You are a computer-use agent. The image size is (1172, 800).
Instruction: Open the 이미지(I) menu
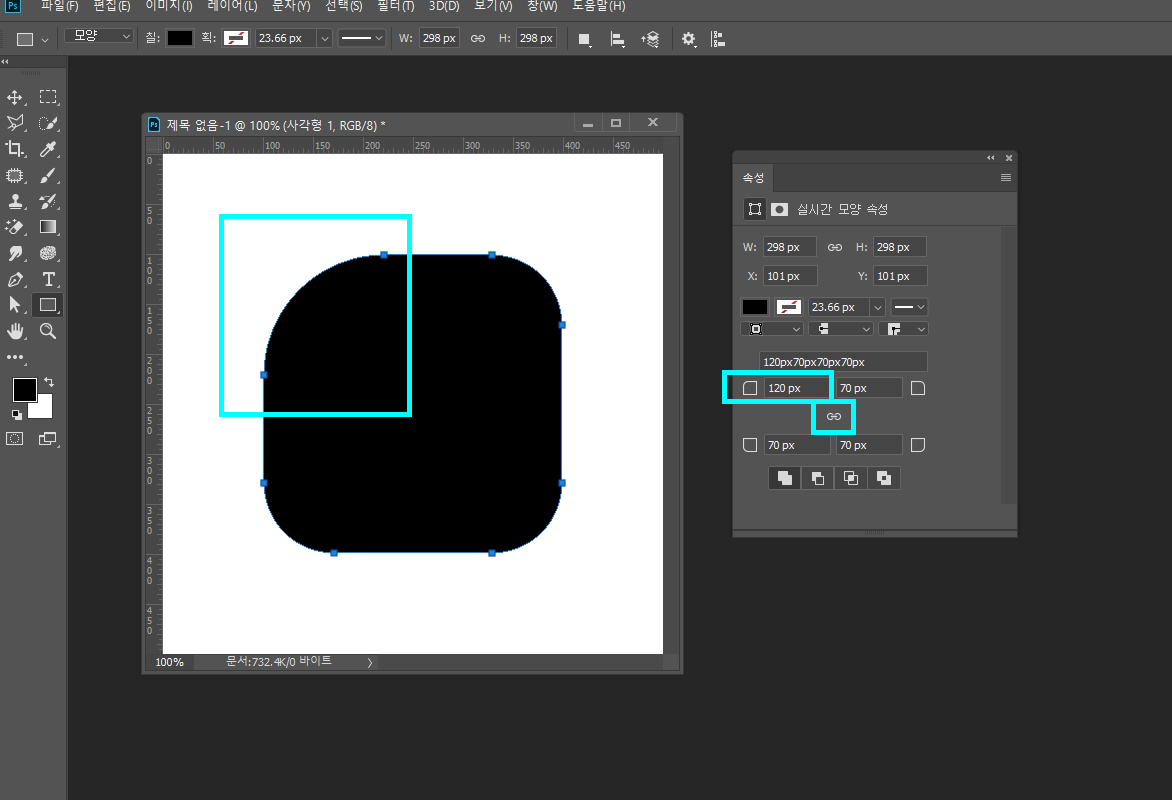tap(168, 6)
